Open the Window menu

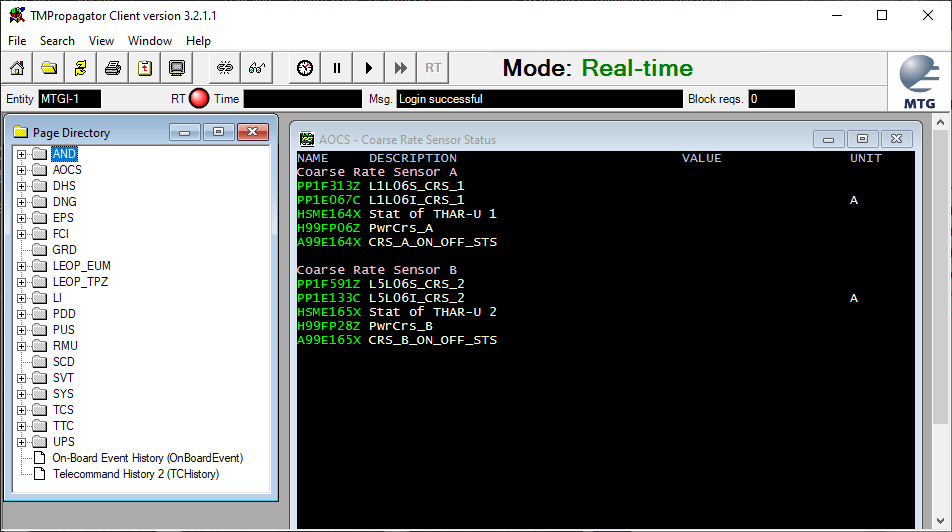(150, 41)
